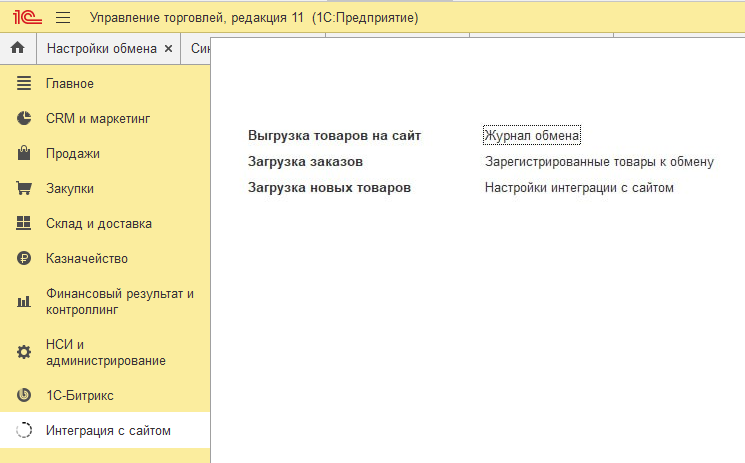Close the Настройки обмена tab
Viewport: 745px width, 463px height.
coord(168,48)
